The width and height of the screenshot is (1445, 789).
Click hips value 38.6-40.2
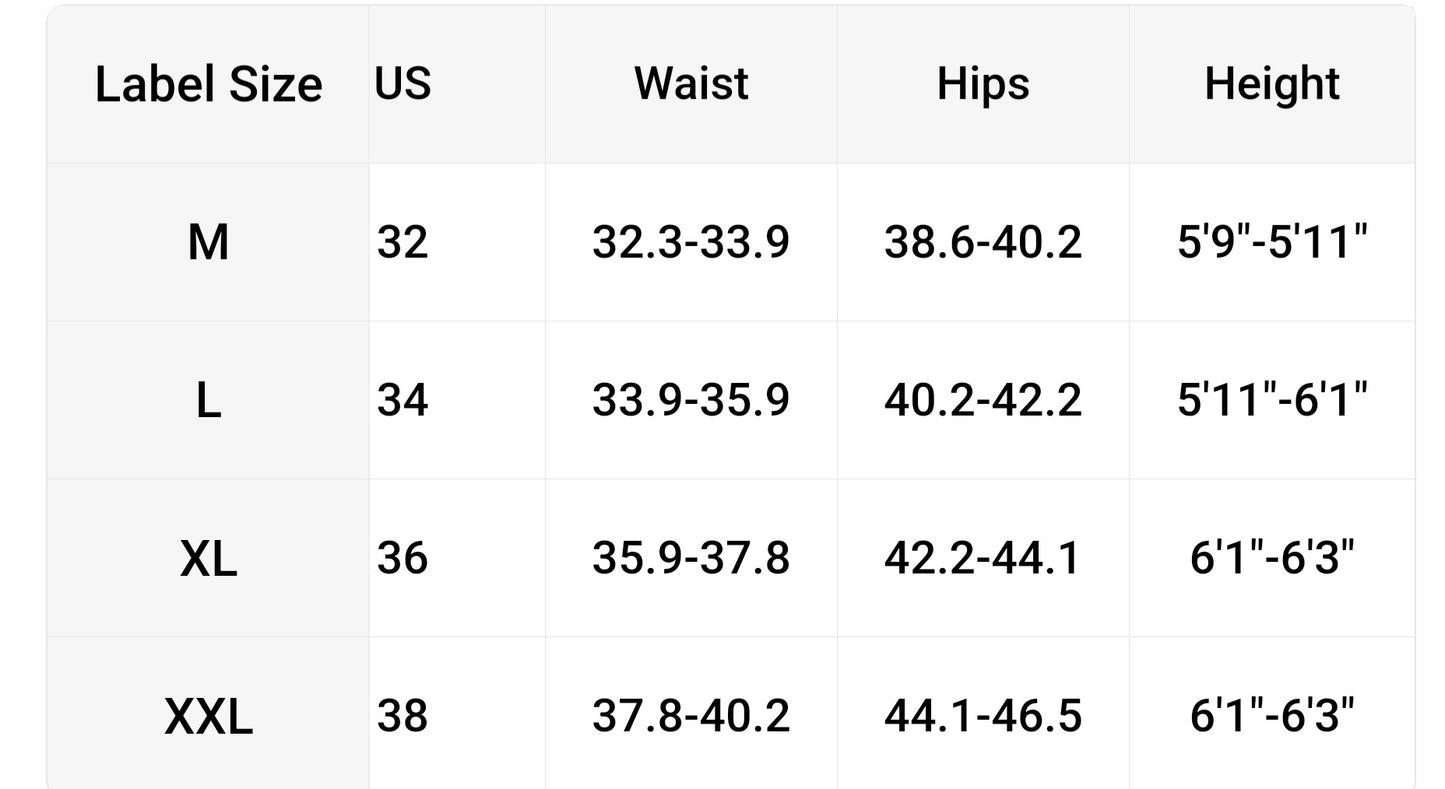983,242
